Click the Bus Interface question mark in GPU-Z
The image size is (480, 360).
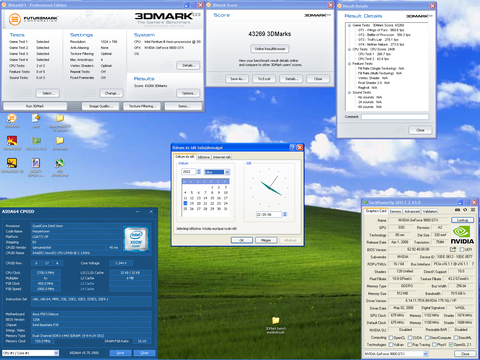[473, 264]
